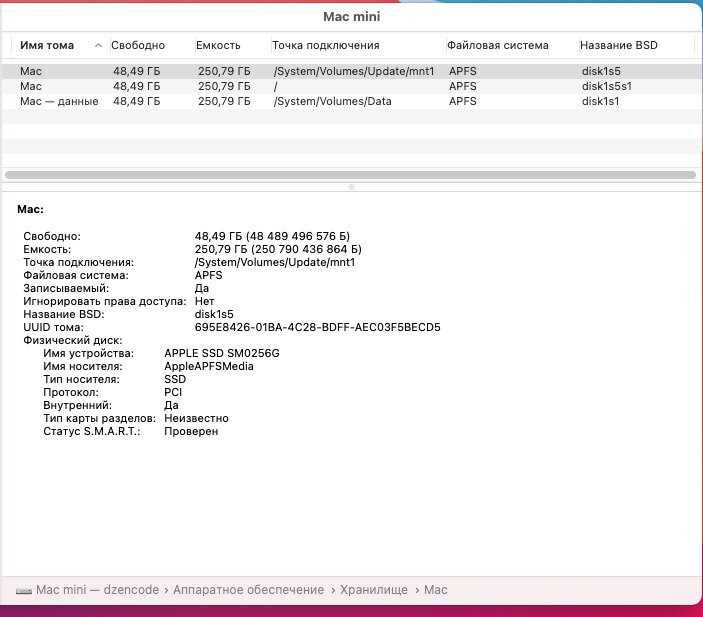Click the horizontal scrollbar under the volume table
Image resolution: width=703 pixels, height=617 pixels.
tap(350, 175)
